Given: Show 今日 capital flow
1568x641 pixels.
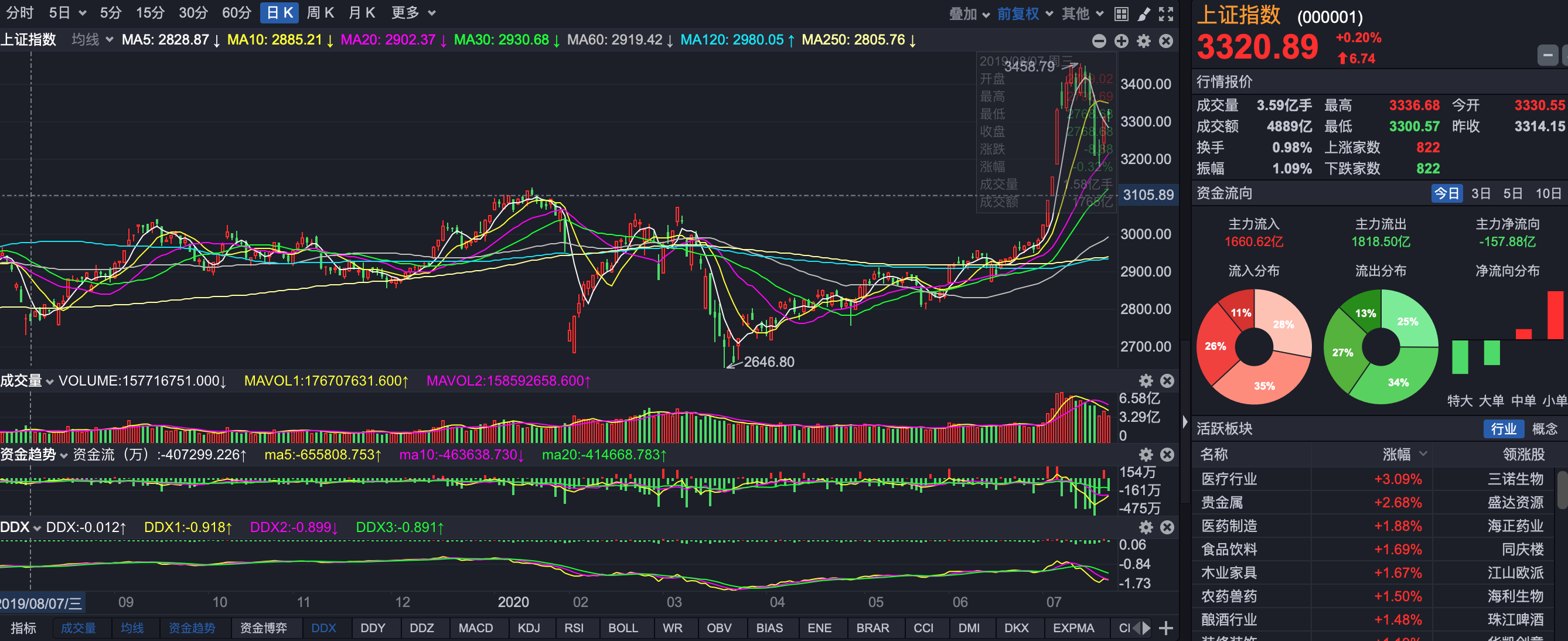Looking at the screenshot, I should (1447, 193).
